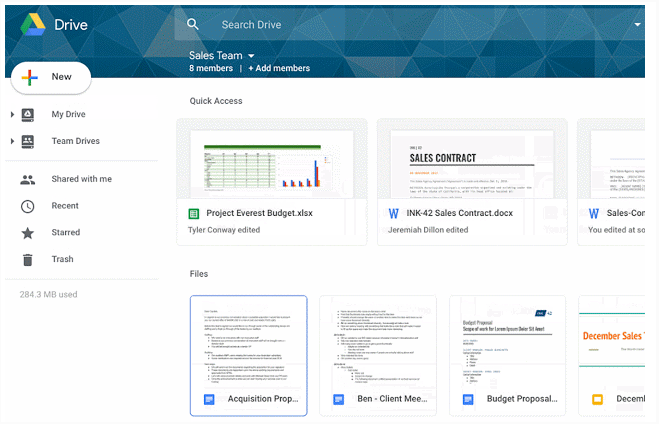Open the Sales Team dropdown menu

(251, 56)
